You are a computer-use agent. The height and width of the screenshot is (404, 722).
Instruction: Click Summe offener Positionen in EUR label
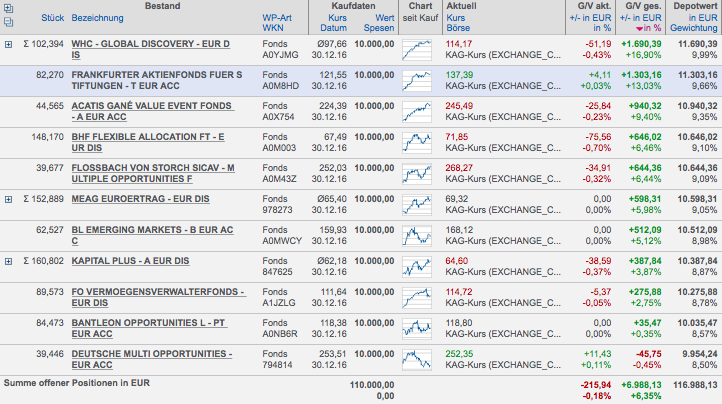(x=76, y=383)
